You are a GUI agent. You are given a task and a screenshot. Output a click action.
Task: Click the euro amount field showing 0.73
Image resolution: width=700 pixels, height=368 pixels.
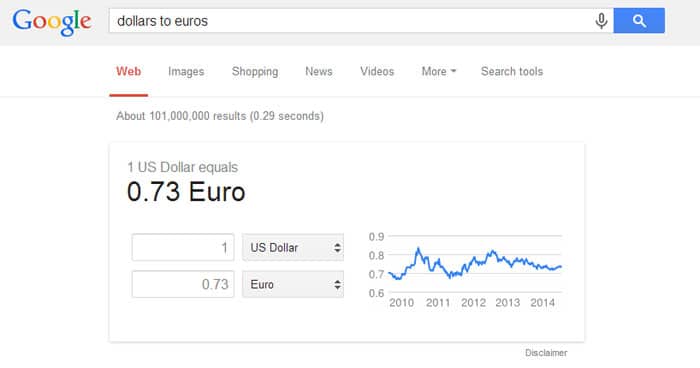(183, 284)
